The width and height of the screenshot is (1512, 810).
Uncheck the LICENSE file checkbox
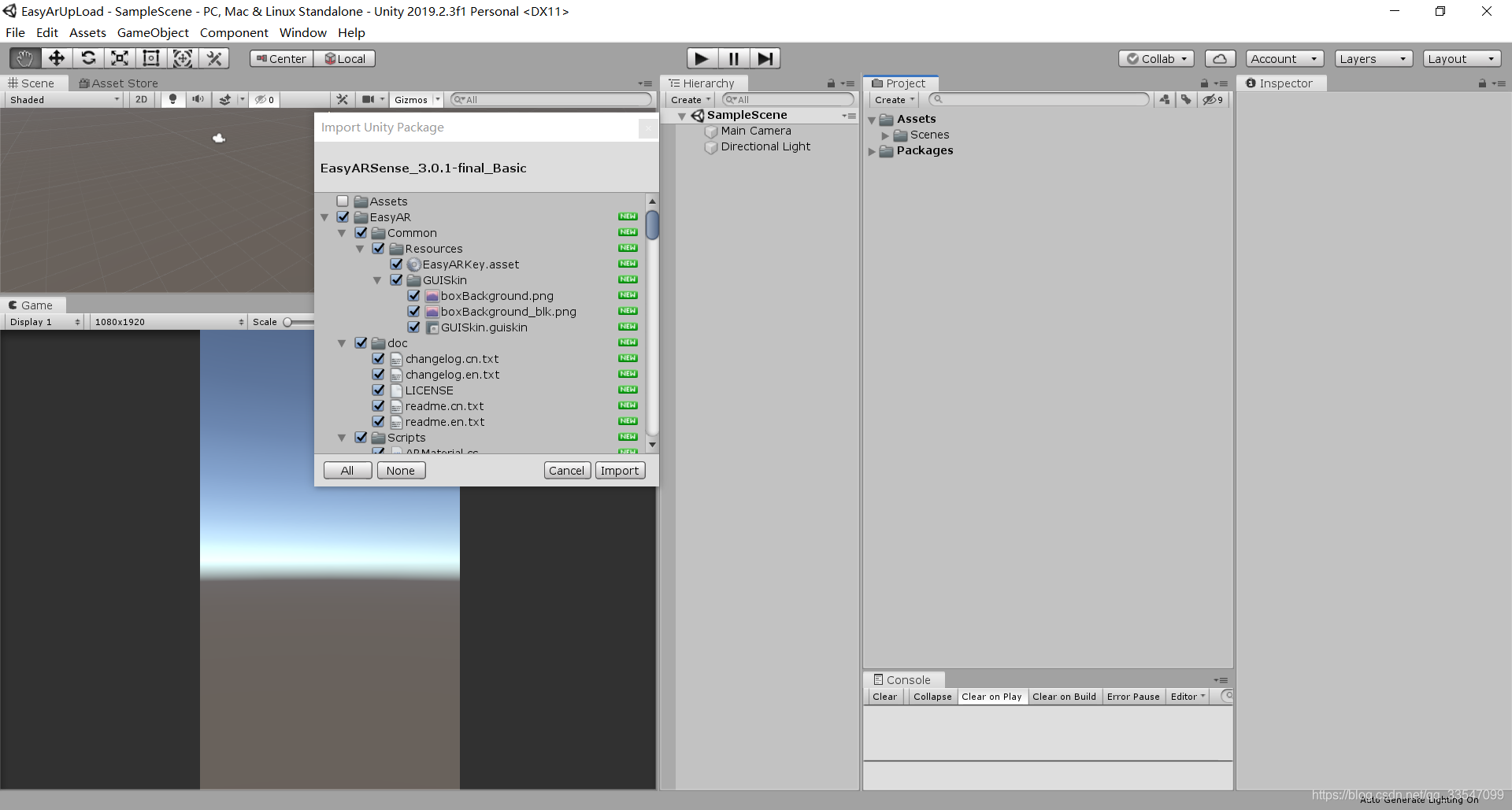[378, 390]
